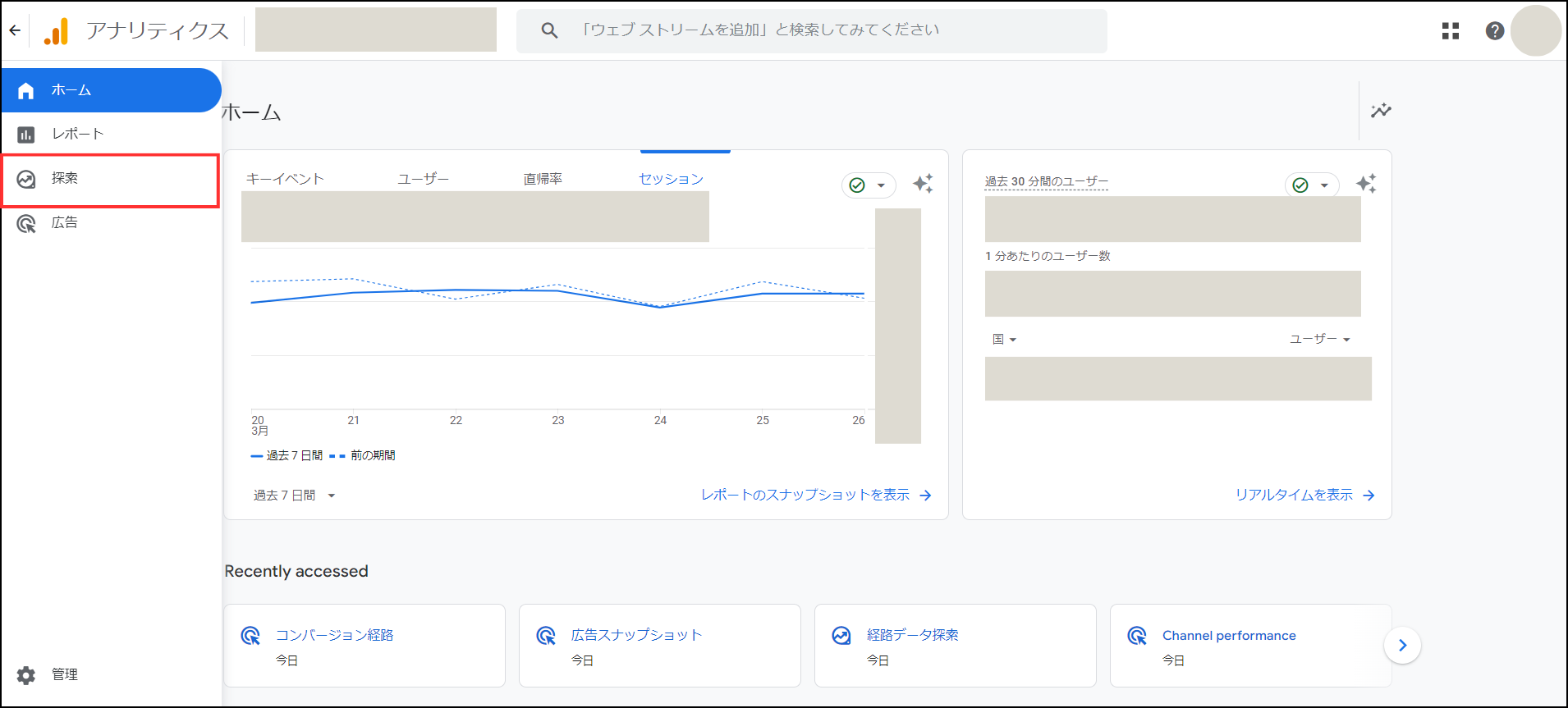The image size is (1568, 708).
Task: Click the account avatar circle
Action: tap(1535, 30)
